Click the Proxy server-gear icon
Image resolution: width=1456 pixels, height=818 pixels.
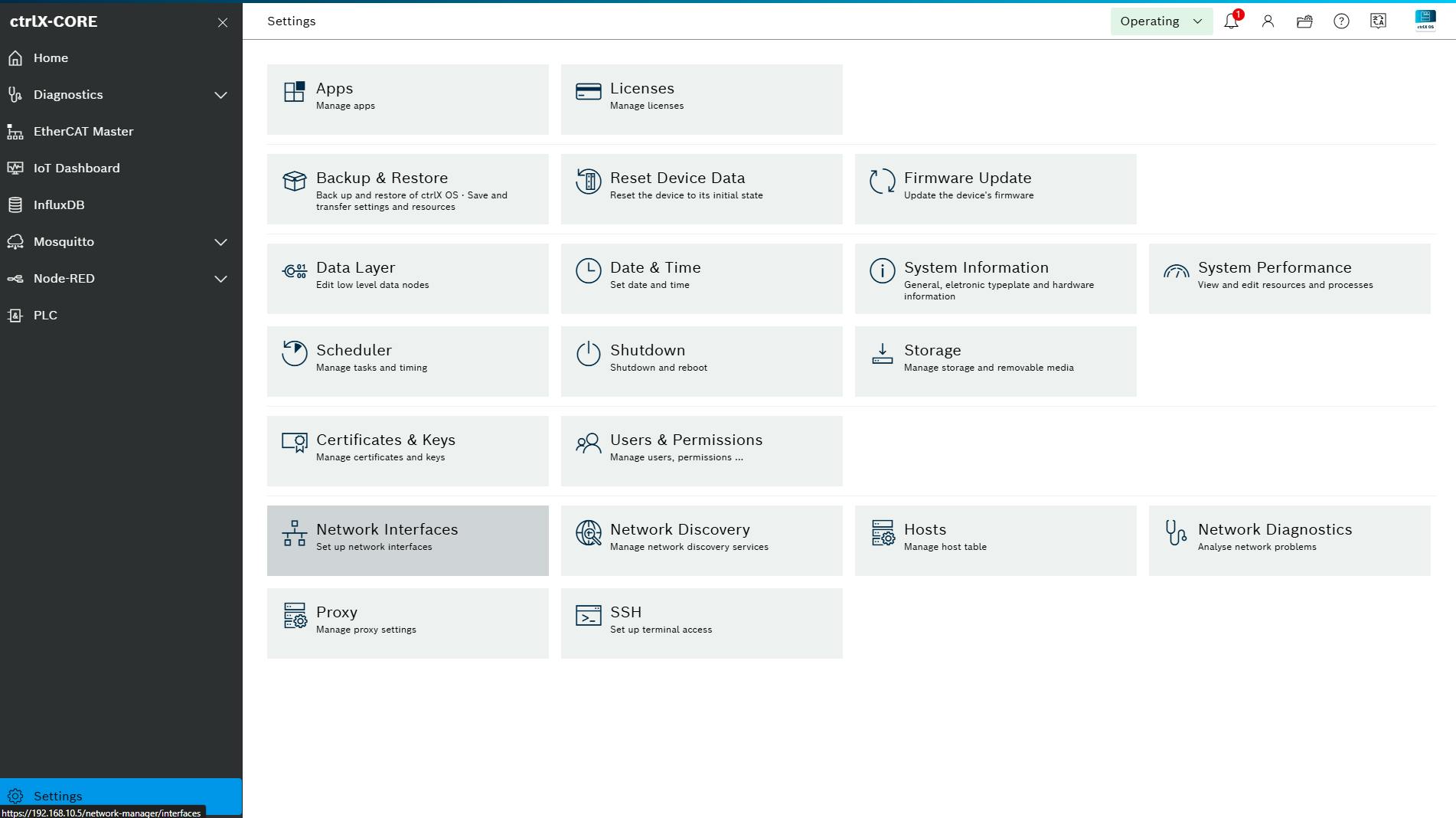[295, 616]
